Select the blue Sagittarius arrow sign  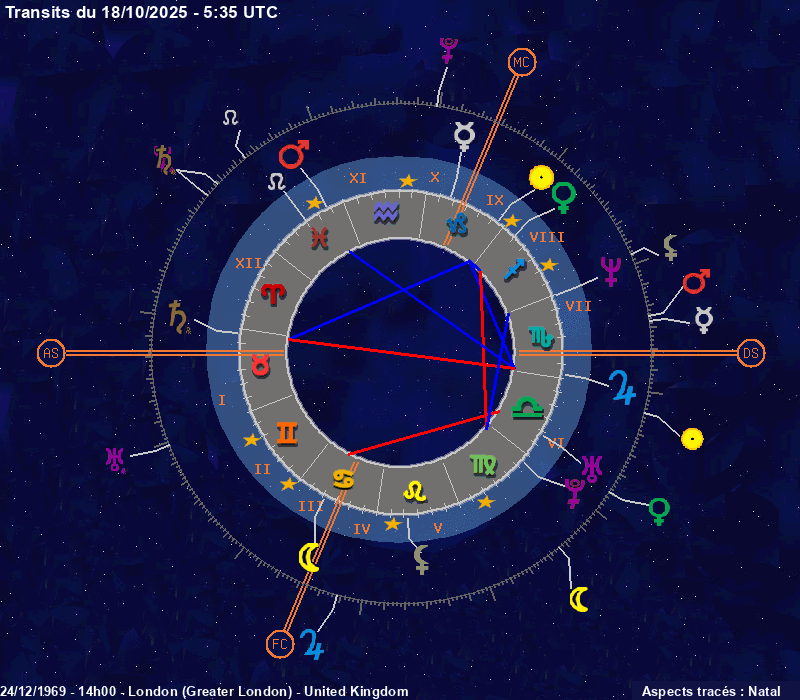[x=514, y=267]
